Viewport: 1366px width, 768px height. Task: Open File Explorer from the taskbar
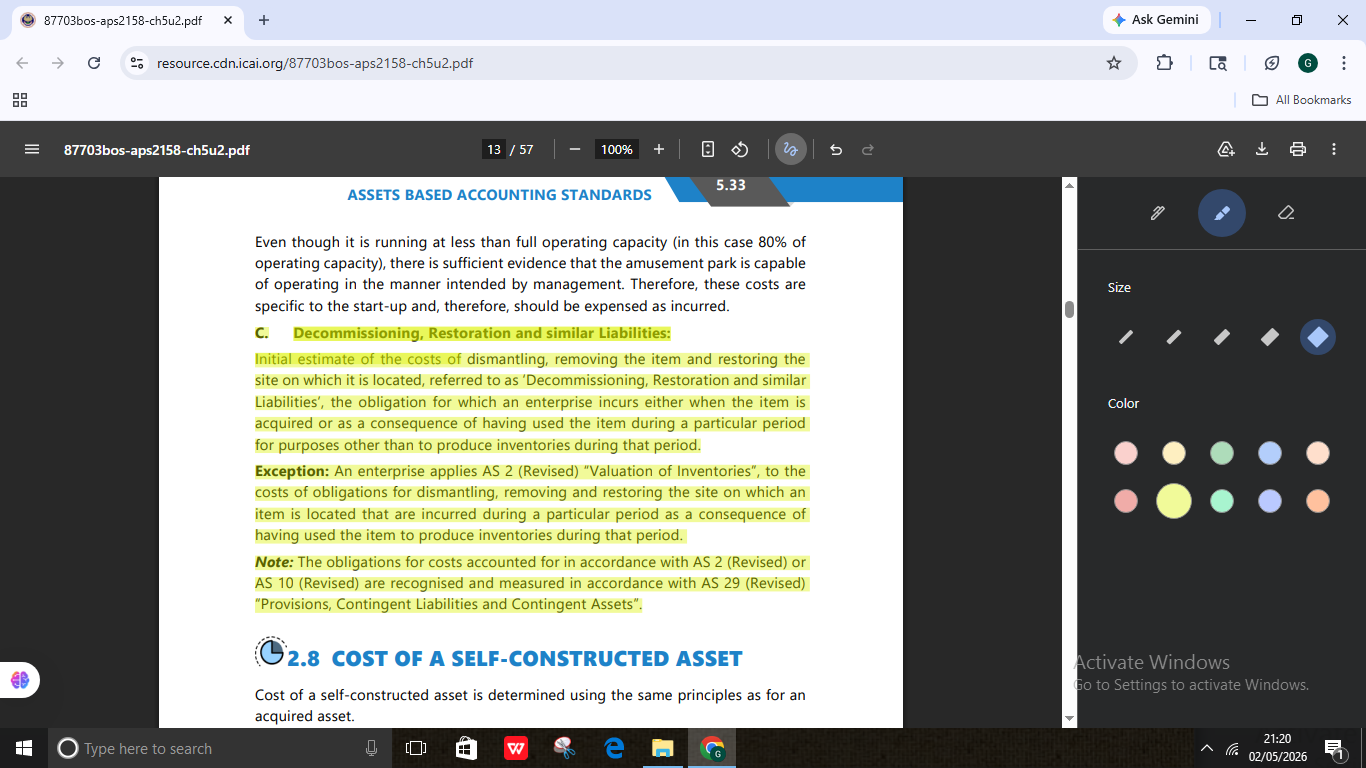point(663,748)
